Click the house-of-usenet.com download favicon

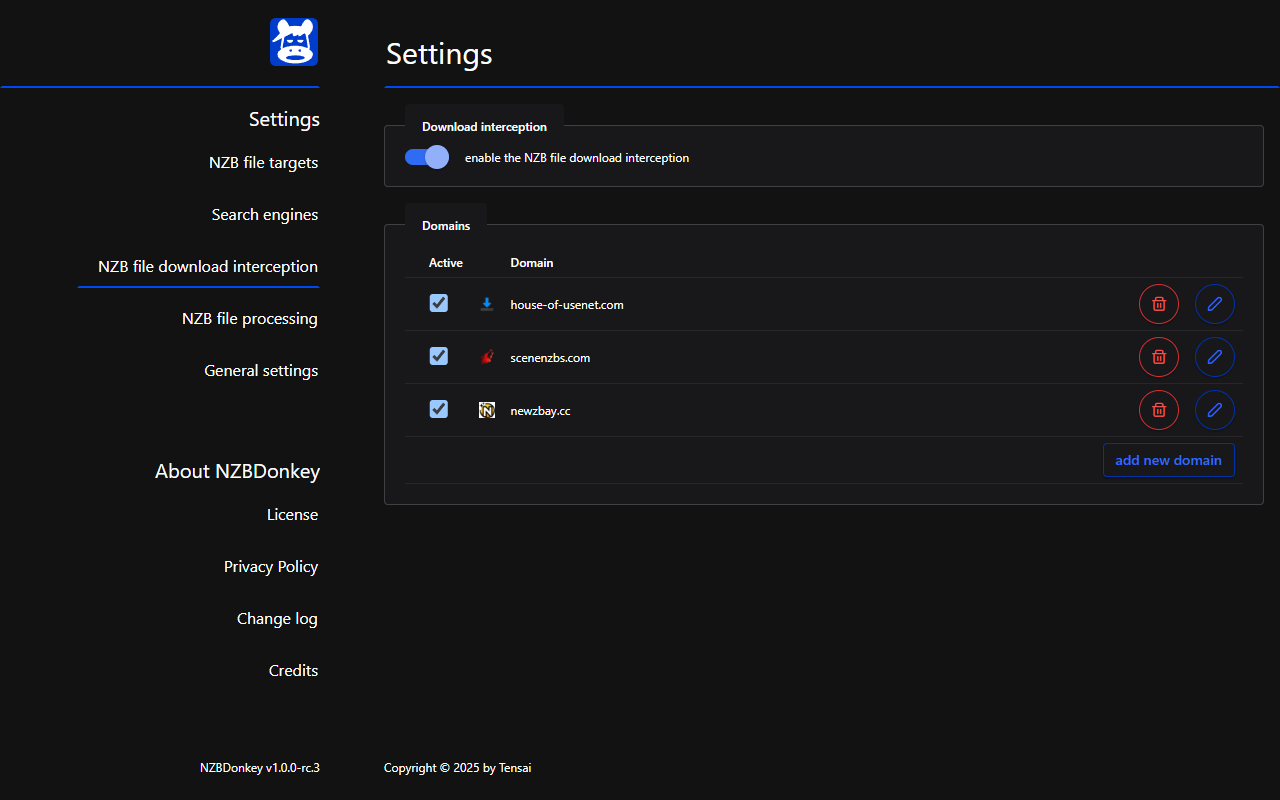[x=487, y=304]
